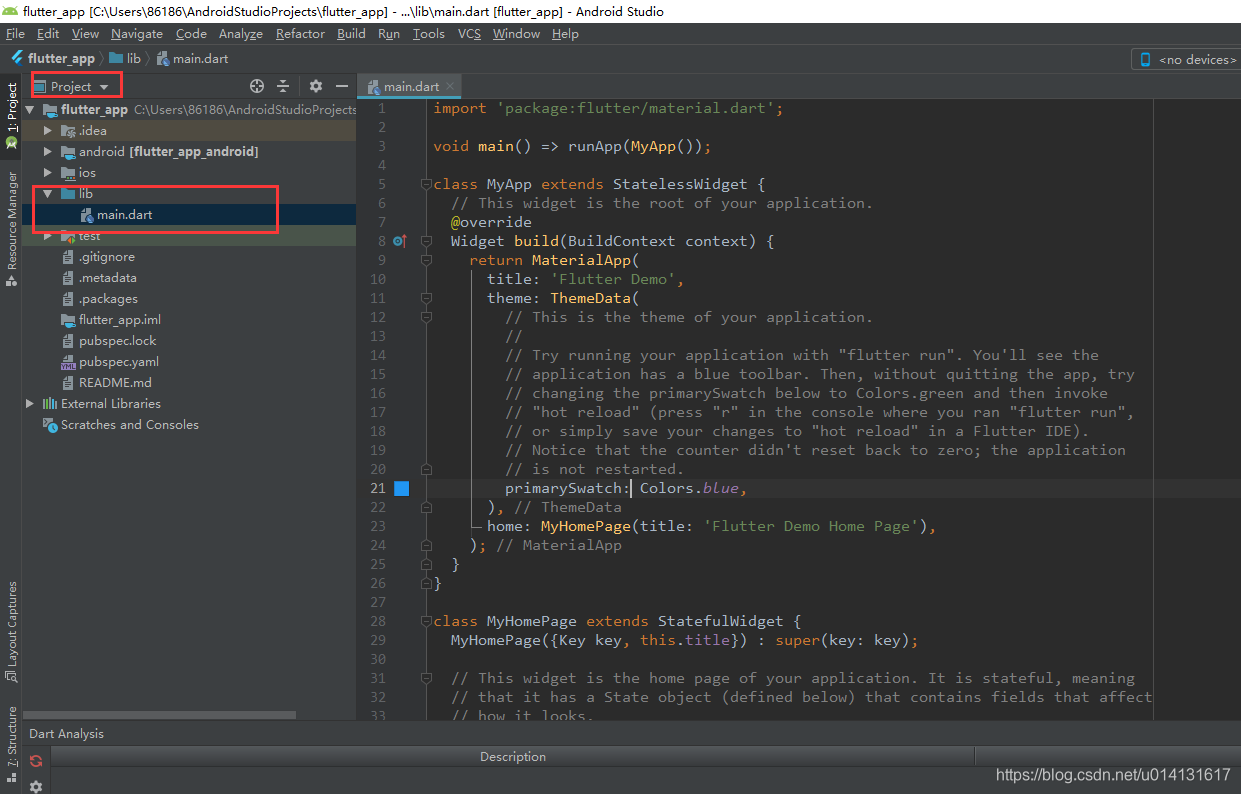Click the locate-in-project target icon
This screenshot has height=794, width=1241.
click(x=257, y=86)
